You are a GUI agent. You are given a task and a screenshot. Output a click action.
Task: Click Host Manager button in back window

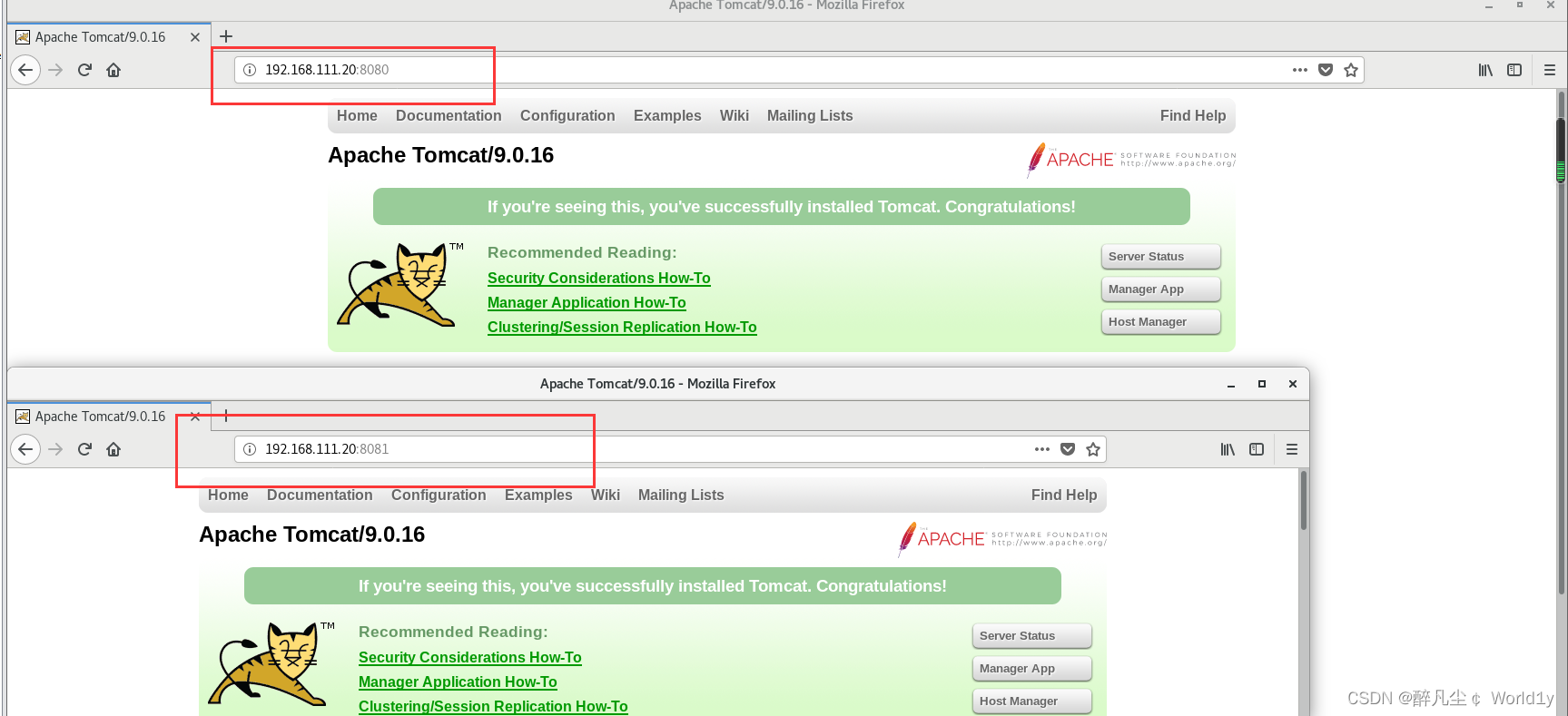tap(1161, 322)
